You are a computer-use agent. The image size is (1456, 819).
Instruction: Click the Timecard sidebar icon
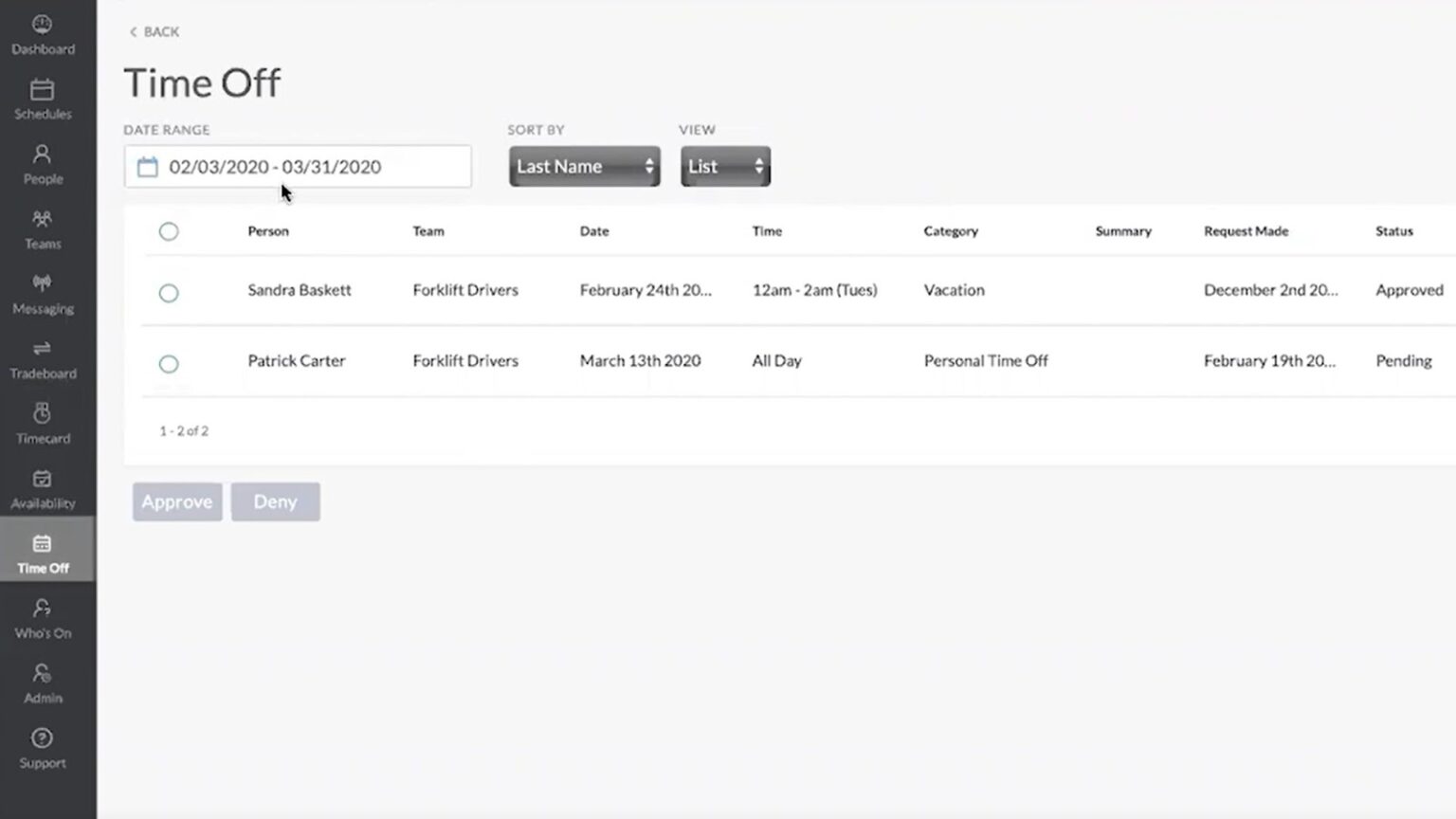tap(42, 414)
